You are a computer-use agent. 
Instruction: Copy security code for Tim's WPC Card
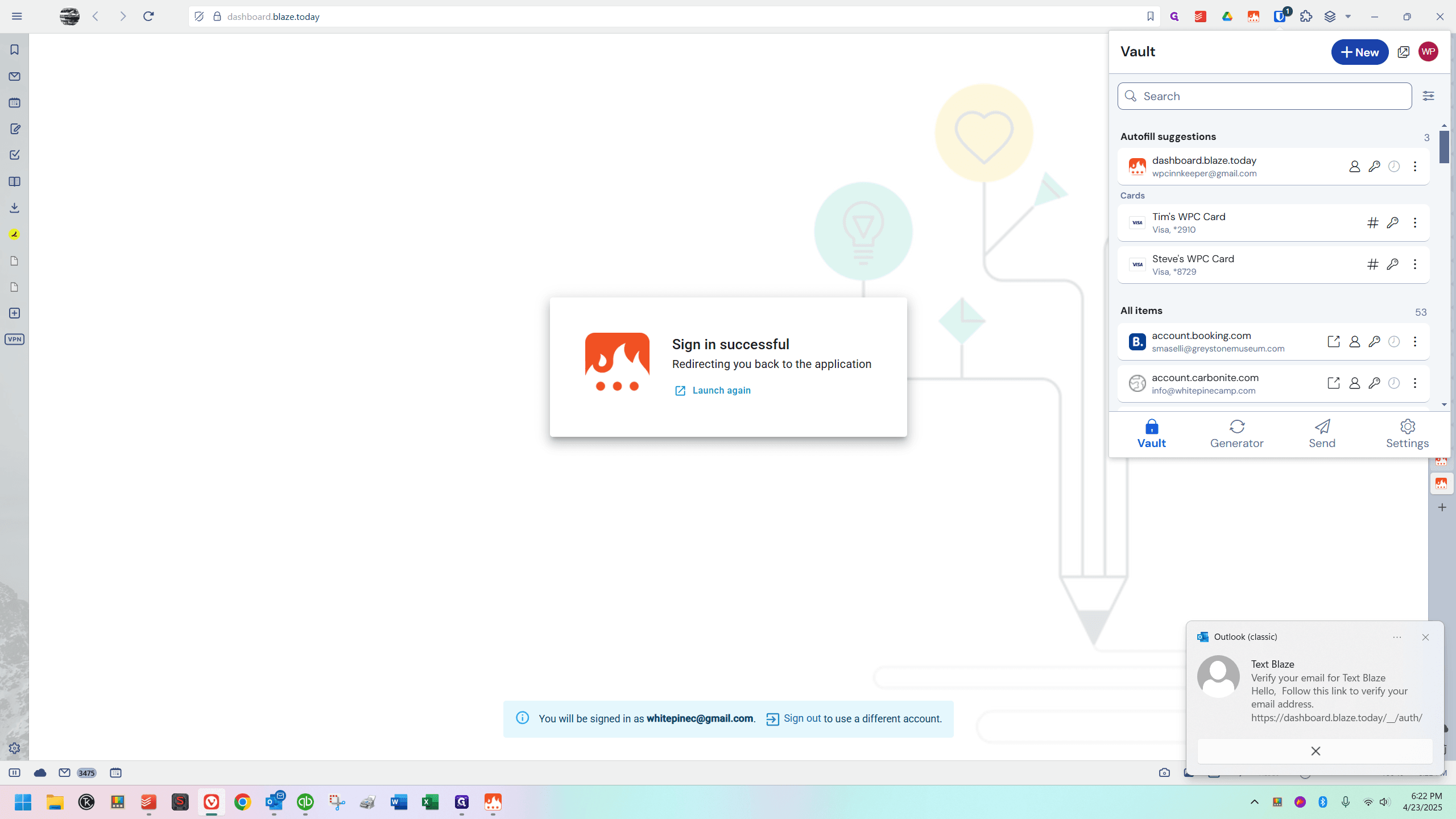tap(1393, 223)
